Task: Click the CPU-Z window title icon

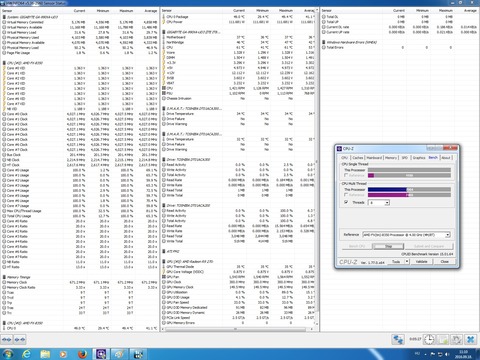Action: (x=340, y=149)
